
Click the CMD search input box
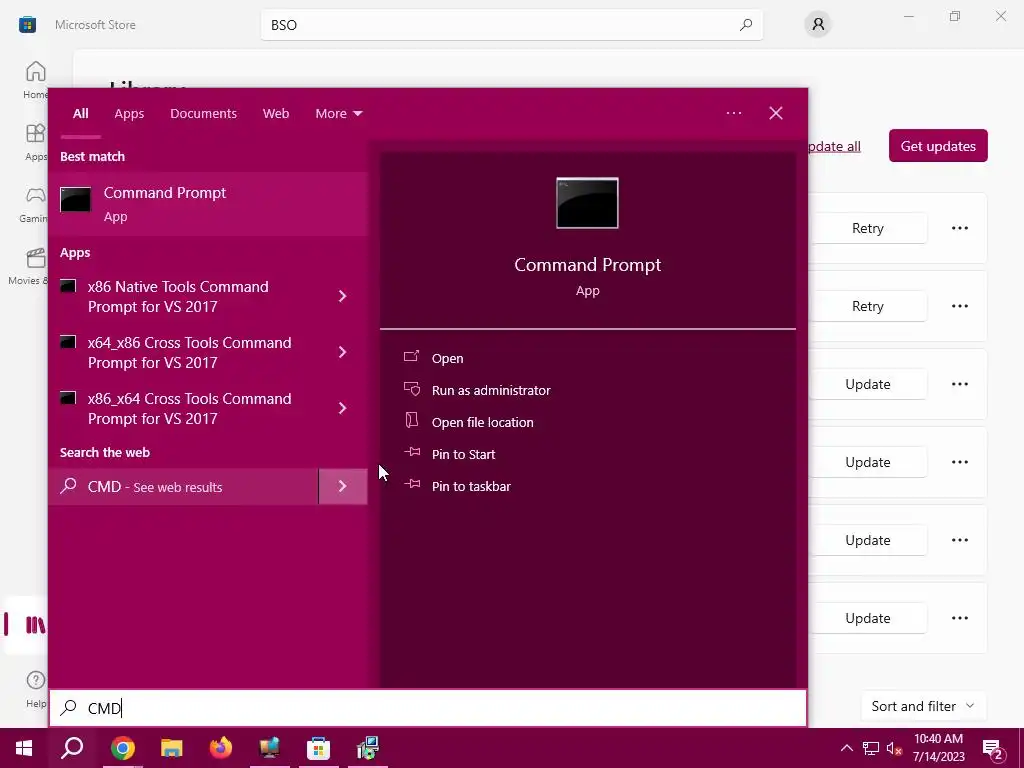click(x=428, y=708)
